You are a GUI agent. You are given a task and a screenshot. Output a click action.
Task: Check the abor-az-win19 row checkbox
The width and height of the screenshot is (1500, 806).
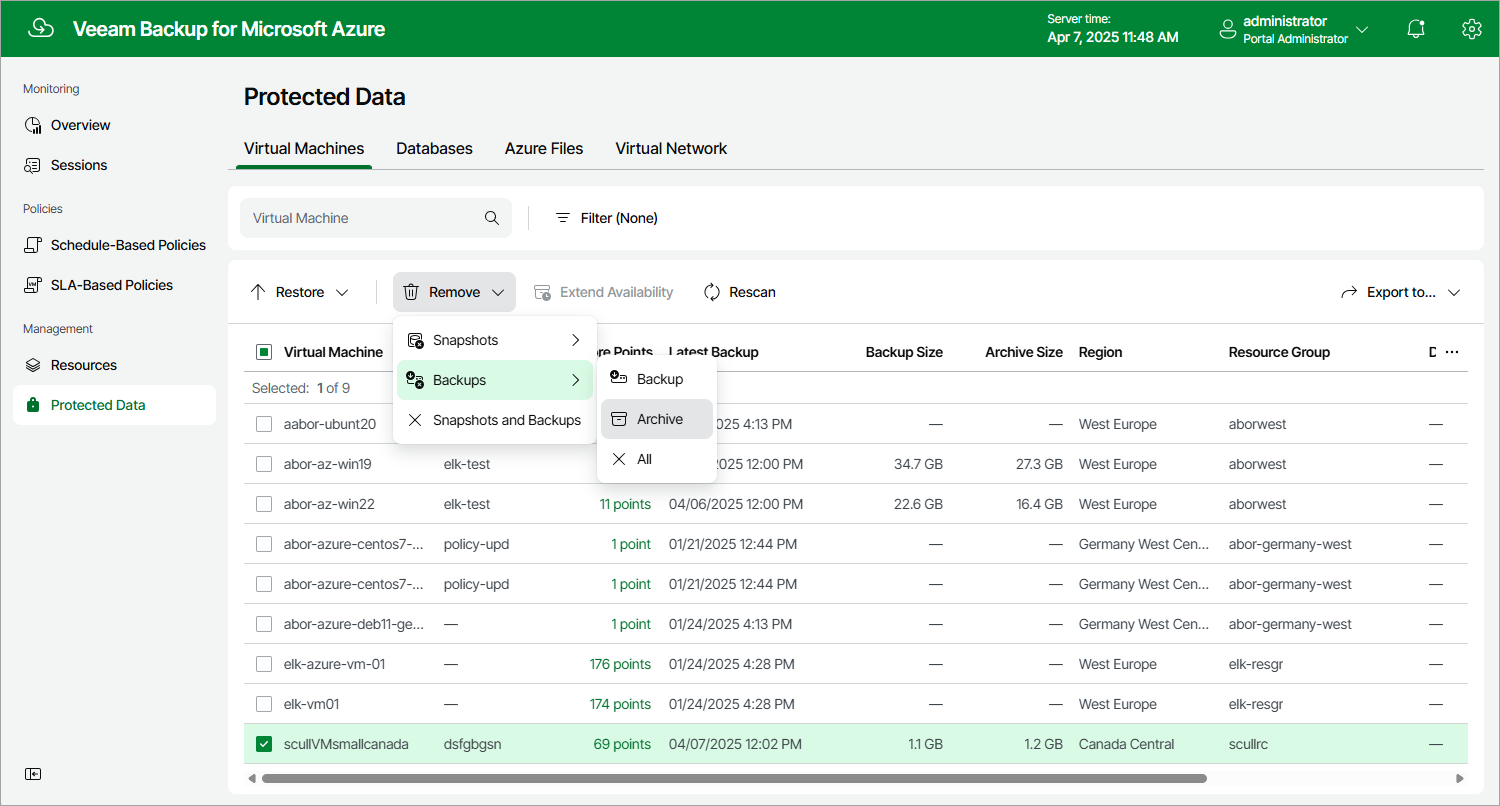(264, 464)
